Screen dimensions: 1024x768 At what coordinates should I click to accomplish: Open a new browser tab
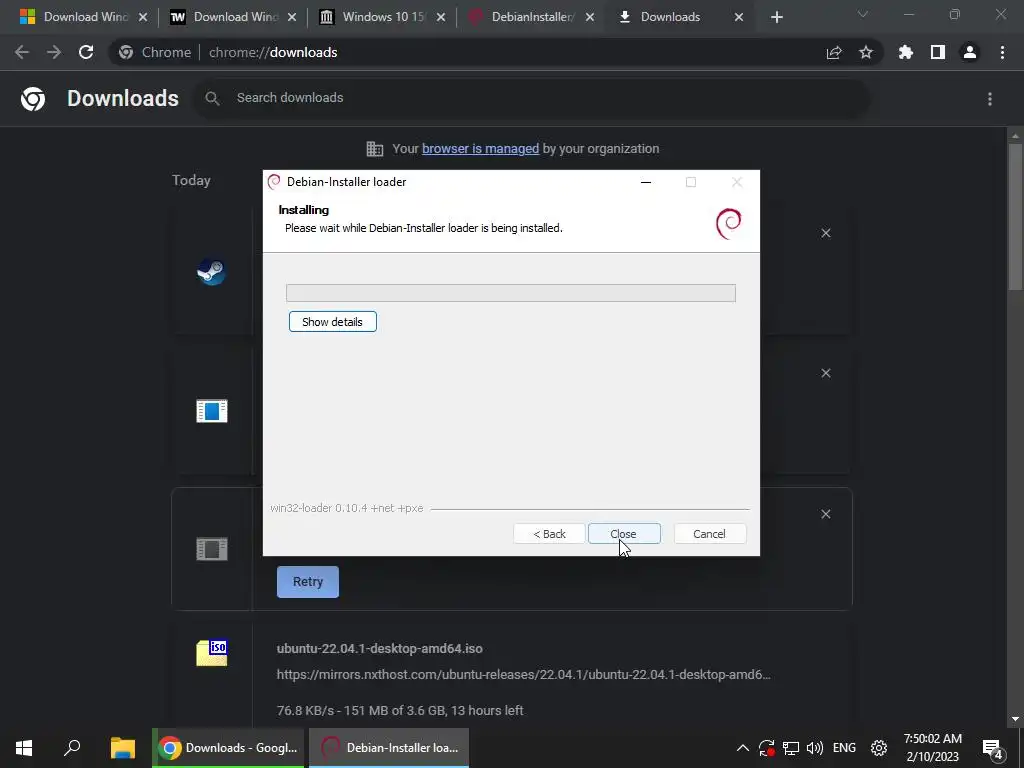776,17
